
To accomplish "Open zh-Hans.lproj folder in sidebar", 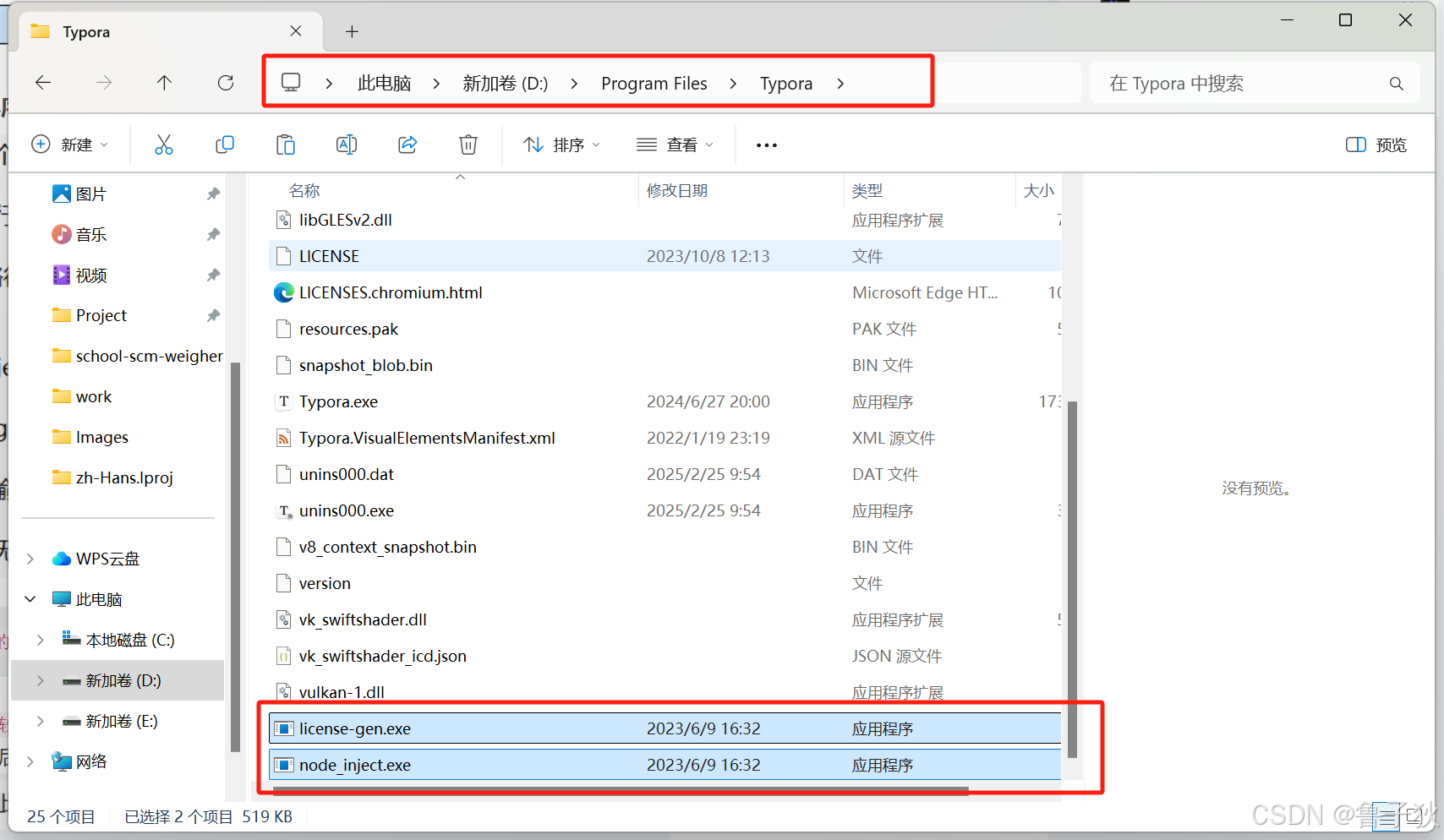I will click(x=113, y=477).
